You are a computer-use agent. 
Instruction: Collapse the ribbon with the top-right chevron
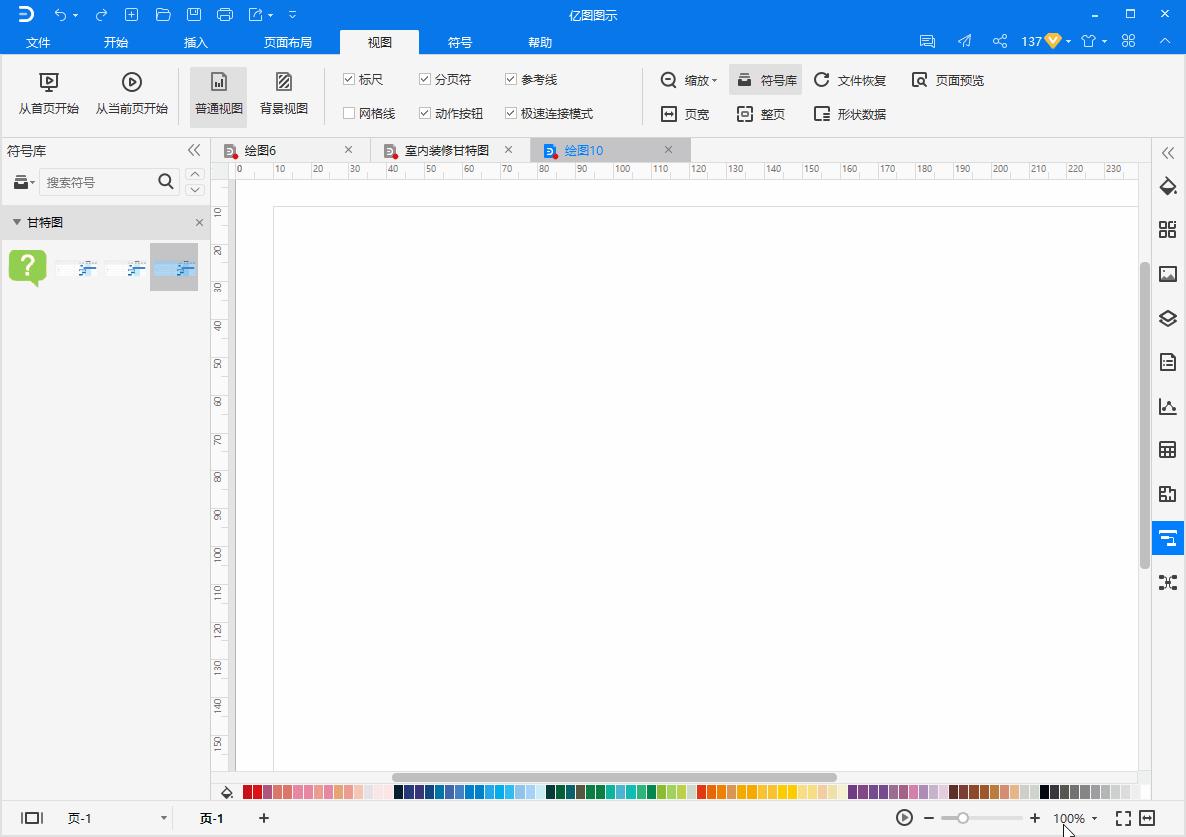tap(1165, 41)
